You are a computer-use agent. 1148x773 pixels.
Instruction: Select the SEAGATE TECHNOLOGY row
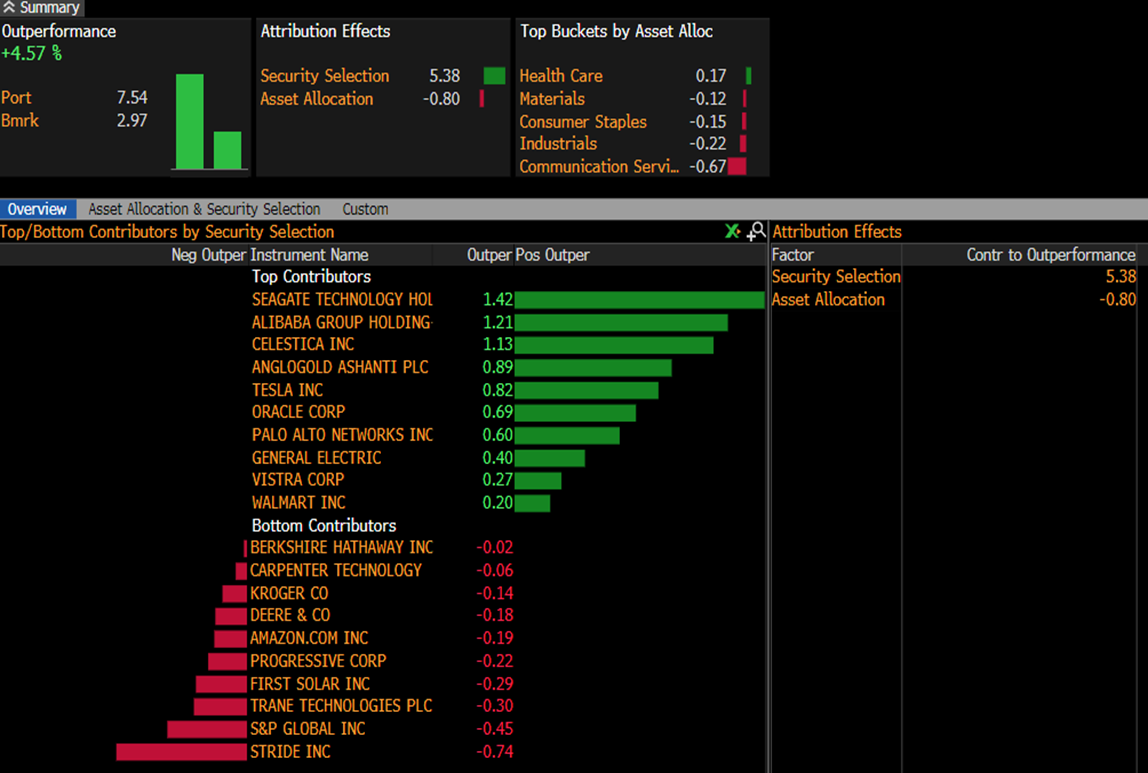point(342,300)
